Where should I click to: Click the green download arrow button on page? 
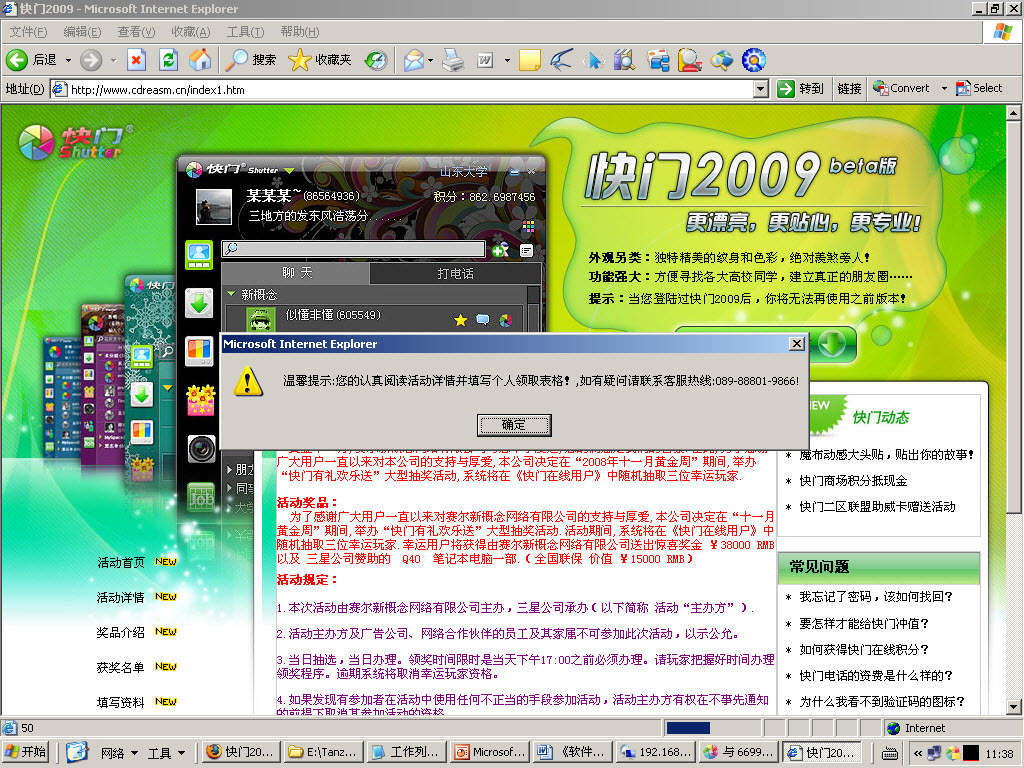pos(833,345)
